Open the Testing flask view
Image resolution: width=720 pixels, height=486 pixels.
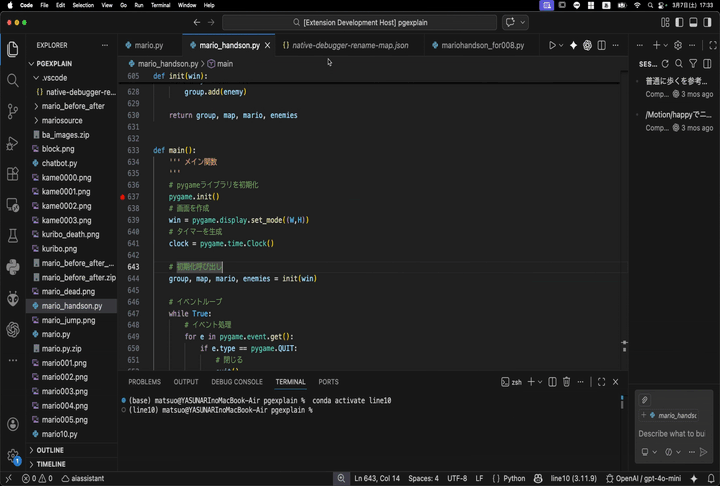pyautogui.click(x=13, y=236)
